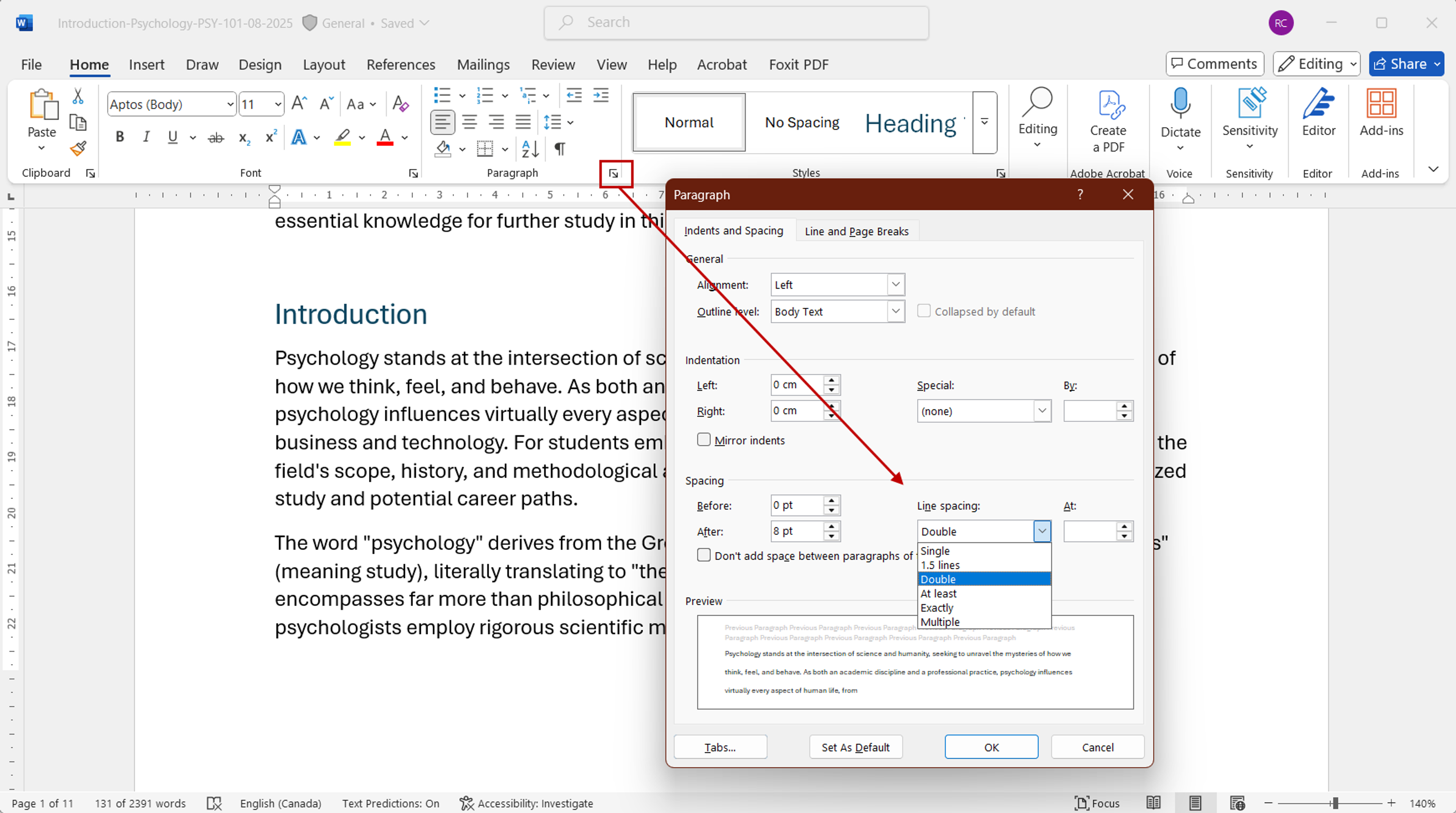The width and height of the screenshot is (1456, 813).
Task: Choose Exactly line spacing option
Action: 984,607
